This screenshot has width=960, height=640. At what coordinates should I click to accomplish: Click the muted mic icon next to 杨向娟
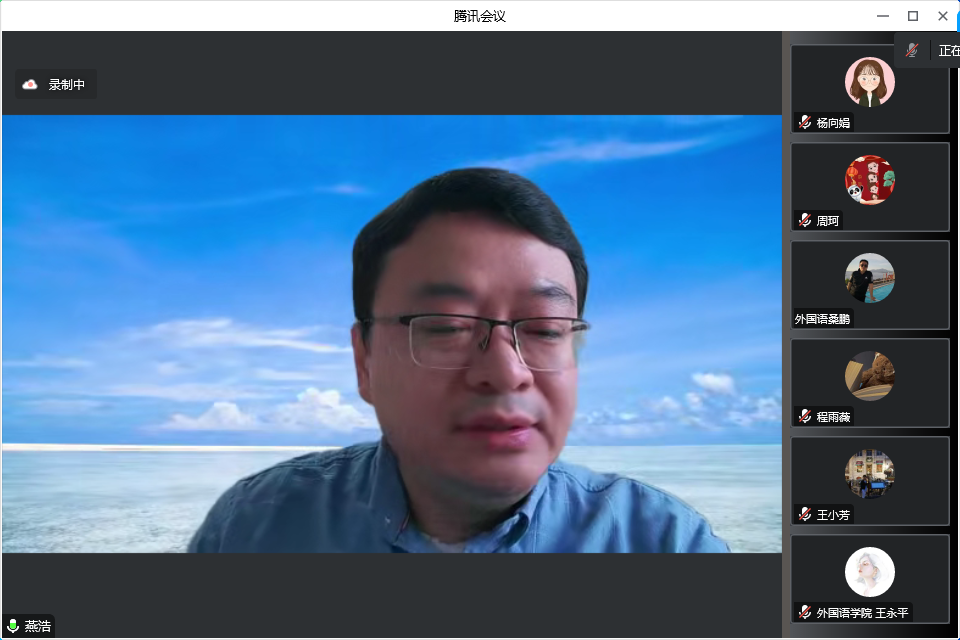click(x=805, y=122)
